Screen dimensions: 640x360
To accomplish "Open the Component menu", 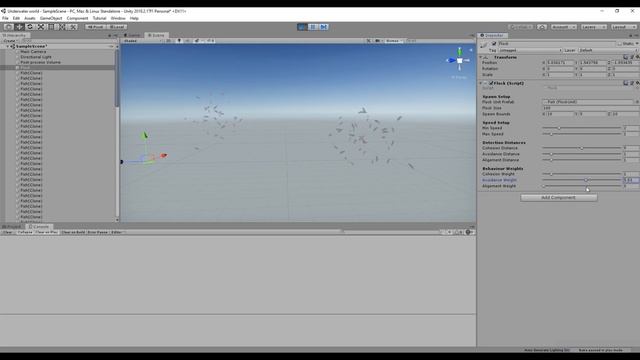I will pyautogui.click(x=77, y=18).
